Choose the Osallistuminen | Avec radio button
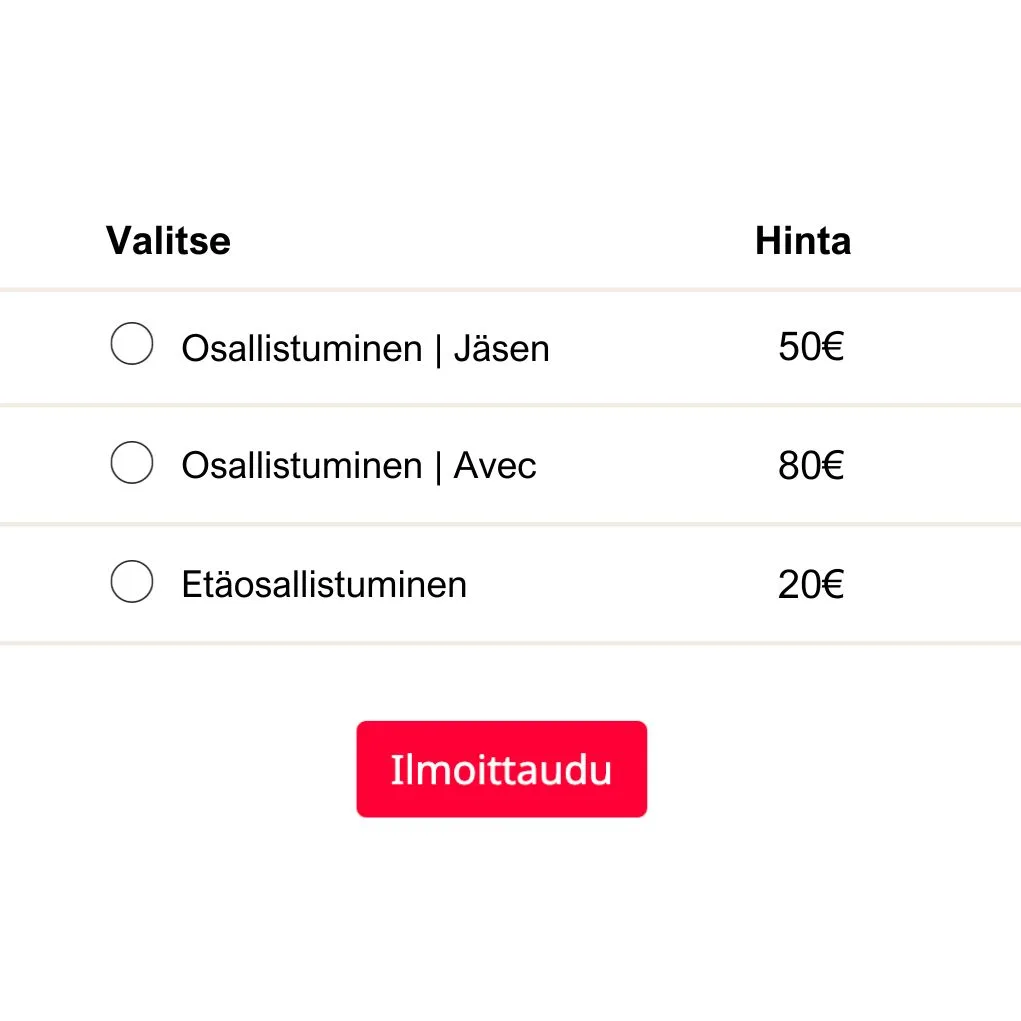This screenshot has width=1021, height=1021. click(131, 463)
